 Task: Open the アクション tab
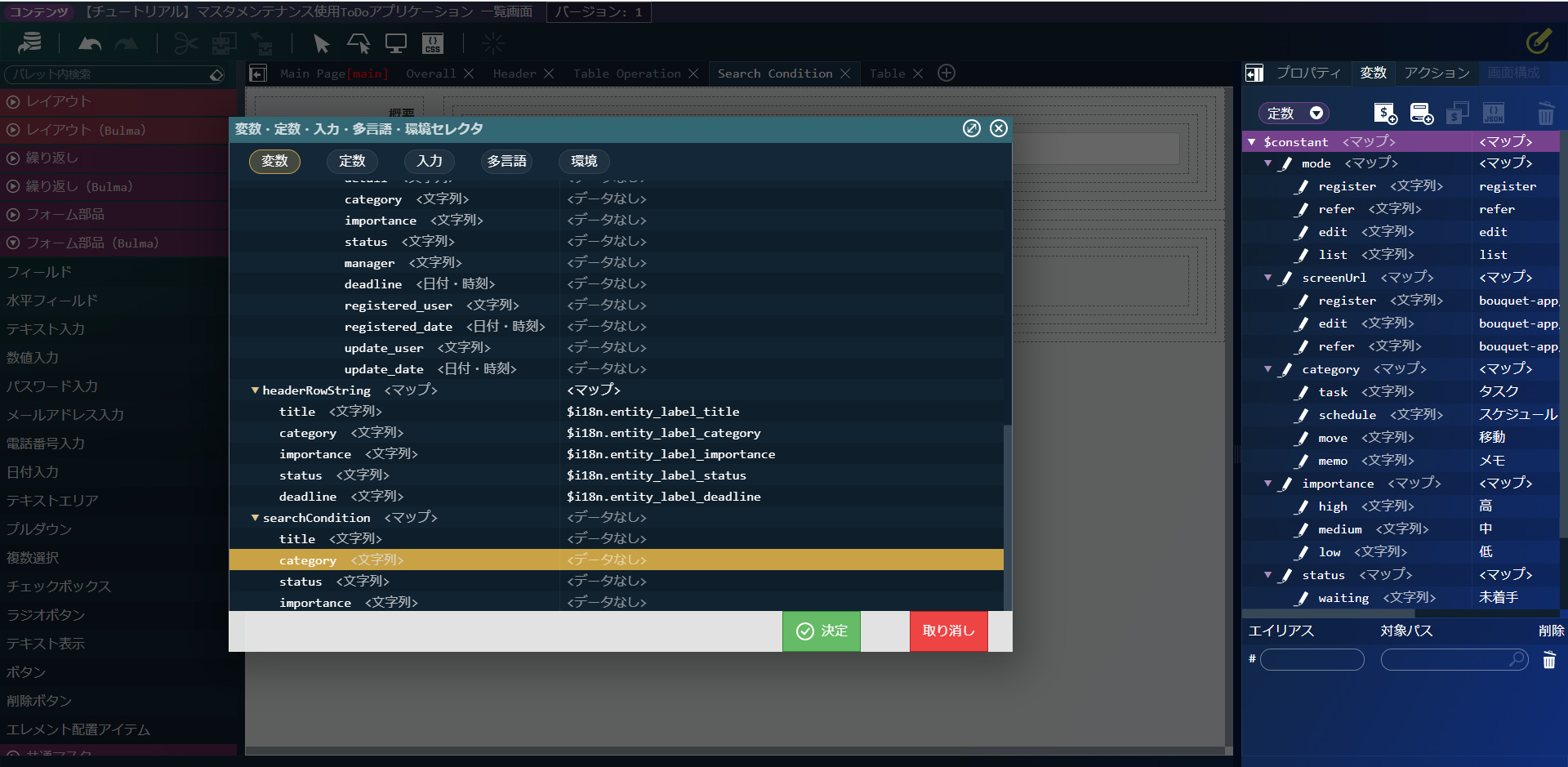tap(1437, 73)
